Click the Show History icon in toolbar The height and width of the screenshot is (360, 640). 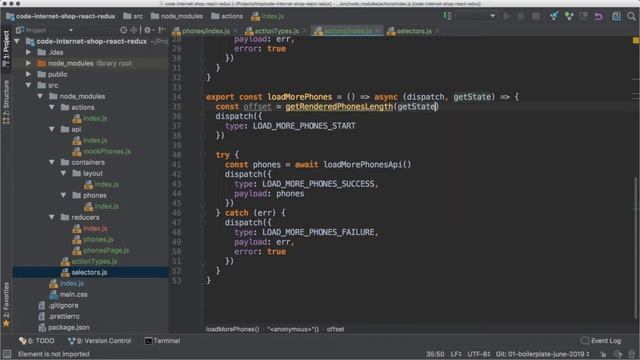point(584,16)
